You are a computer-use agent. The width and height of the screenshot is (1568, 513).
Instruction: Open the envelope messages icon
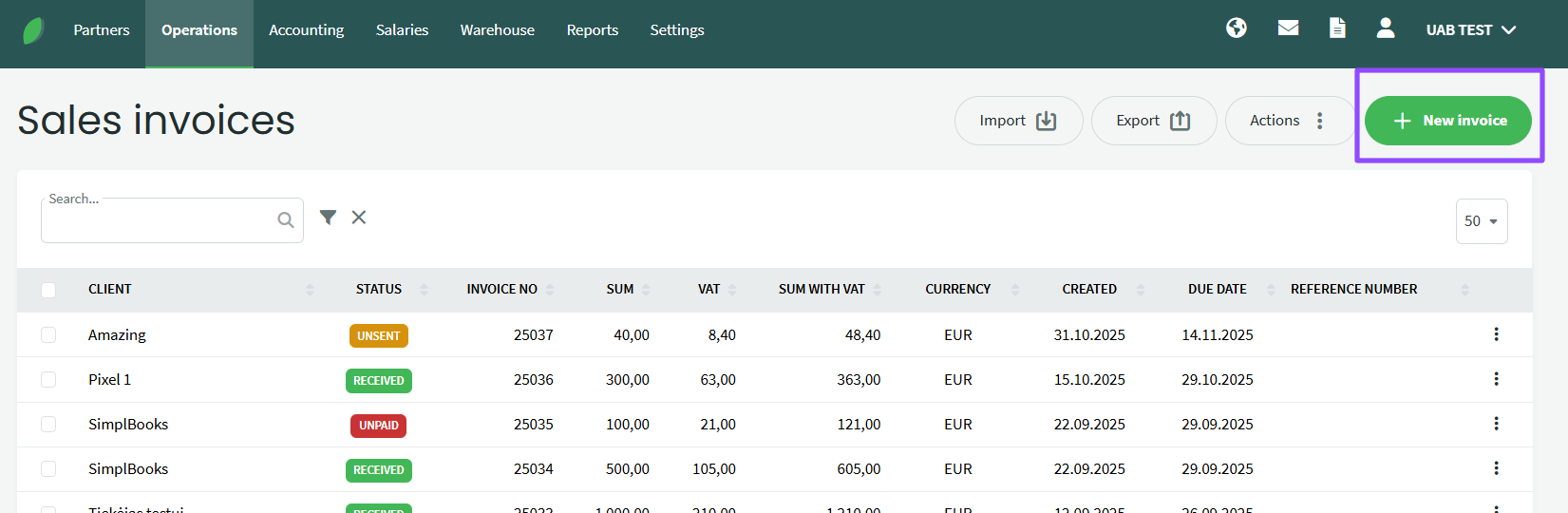tap(1288, 28)
